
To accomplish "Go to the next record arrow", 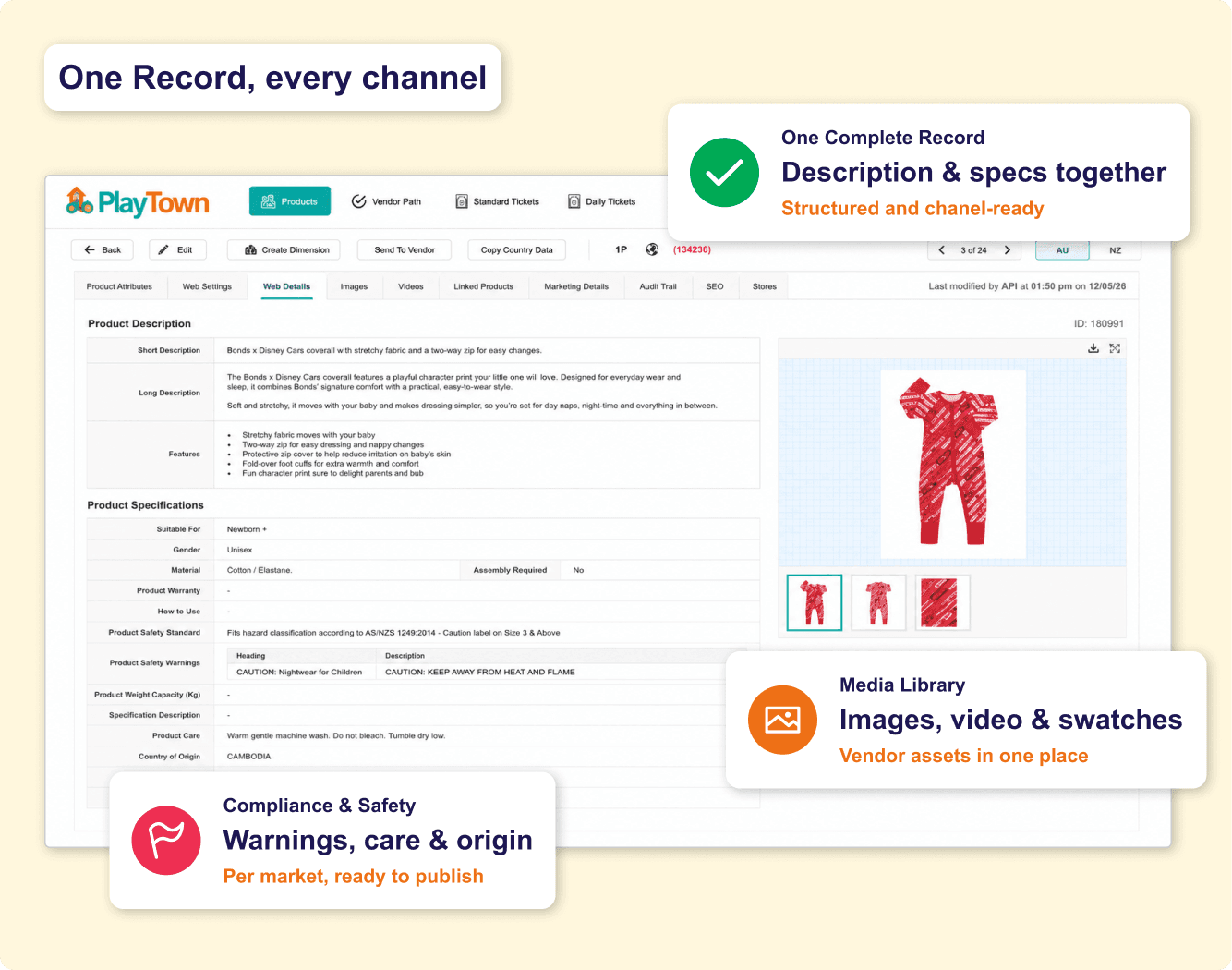I will [1008, 250].
